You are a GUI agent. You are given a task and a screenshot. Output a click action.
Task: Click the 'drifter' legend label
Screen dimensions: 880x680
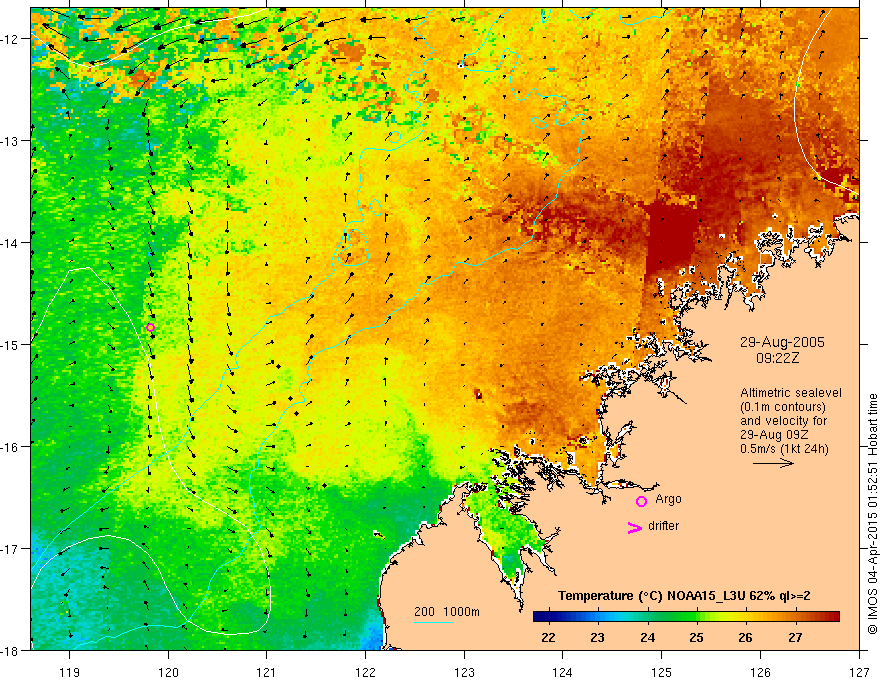[x=663, y=526]
